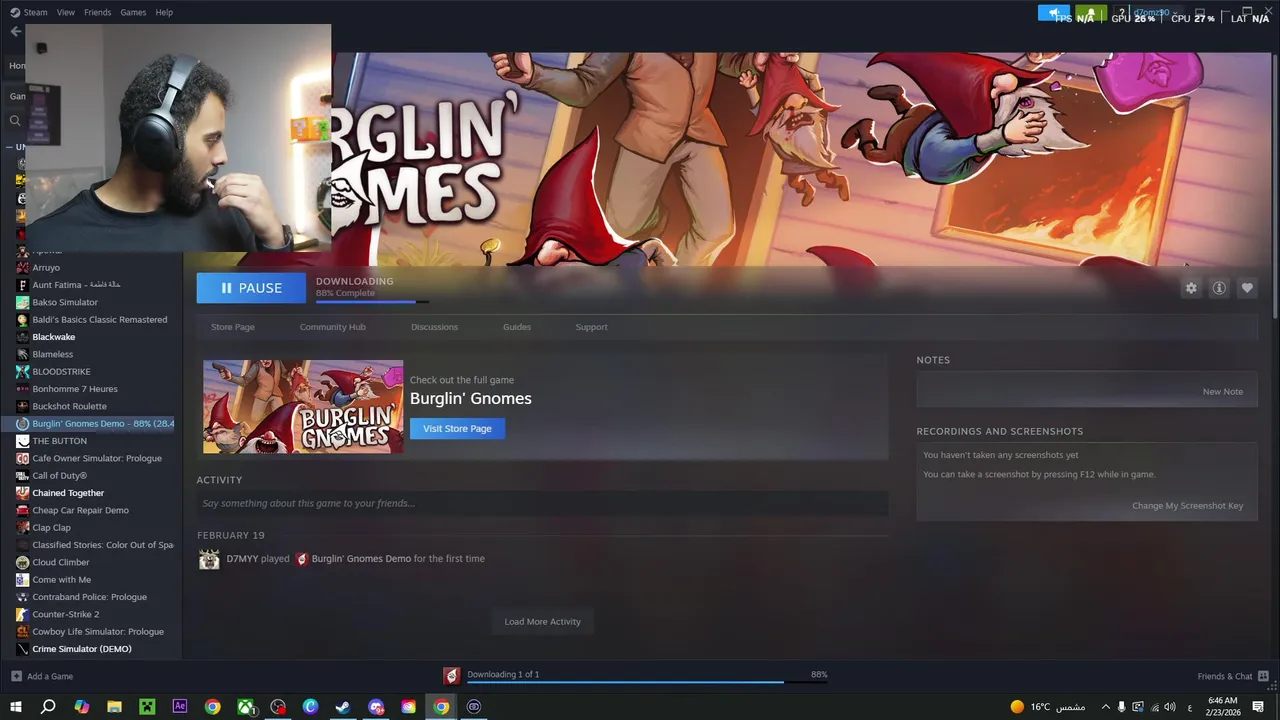Click Counter-Strike 2 game icon
This screenshot has height=720, width=1280.
pyautogui.click(x=22, y=614)
